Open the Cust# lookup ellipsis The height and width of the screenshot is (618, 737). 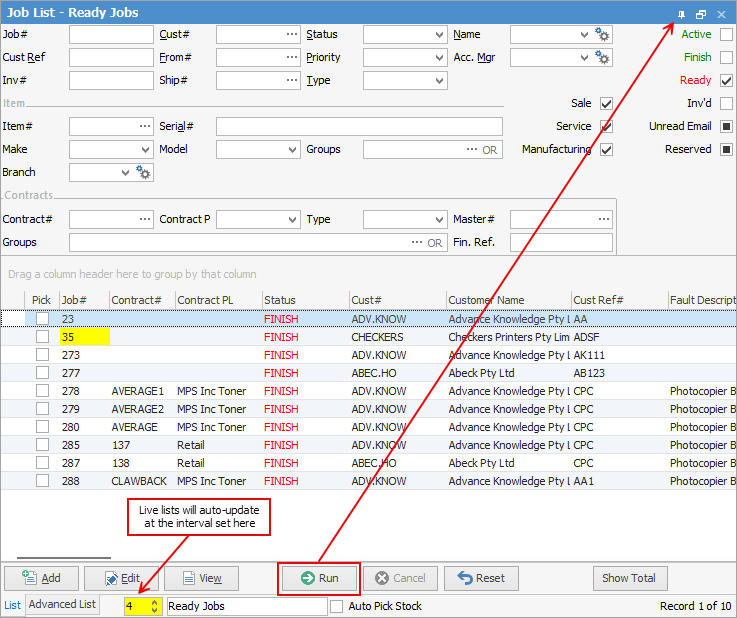pos(292,34)
